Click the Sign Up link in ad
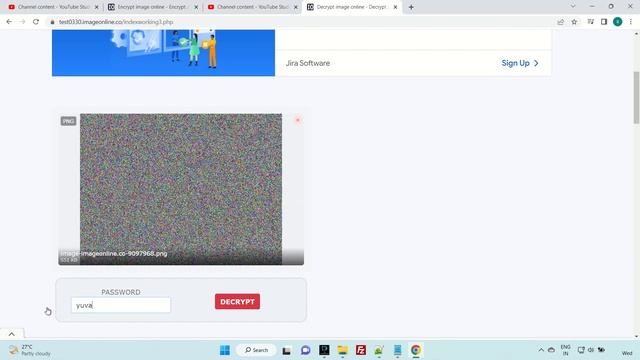640x360 pixels. 520,63
